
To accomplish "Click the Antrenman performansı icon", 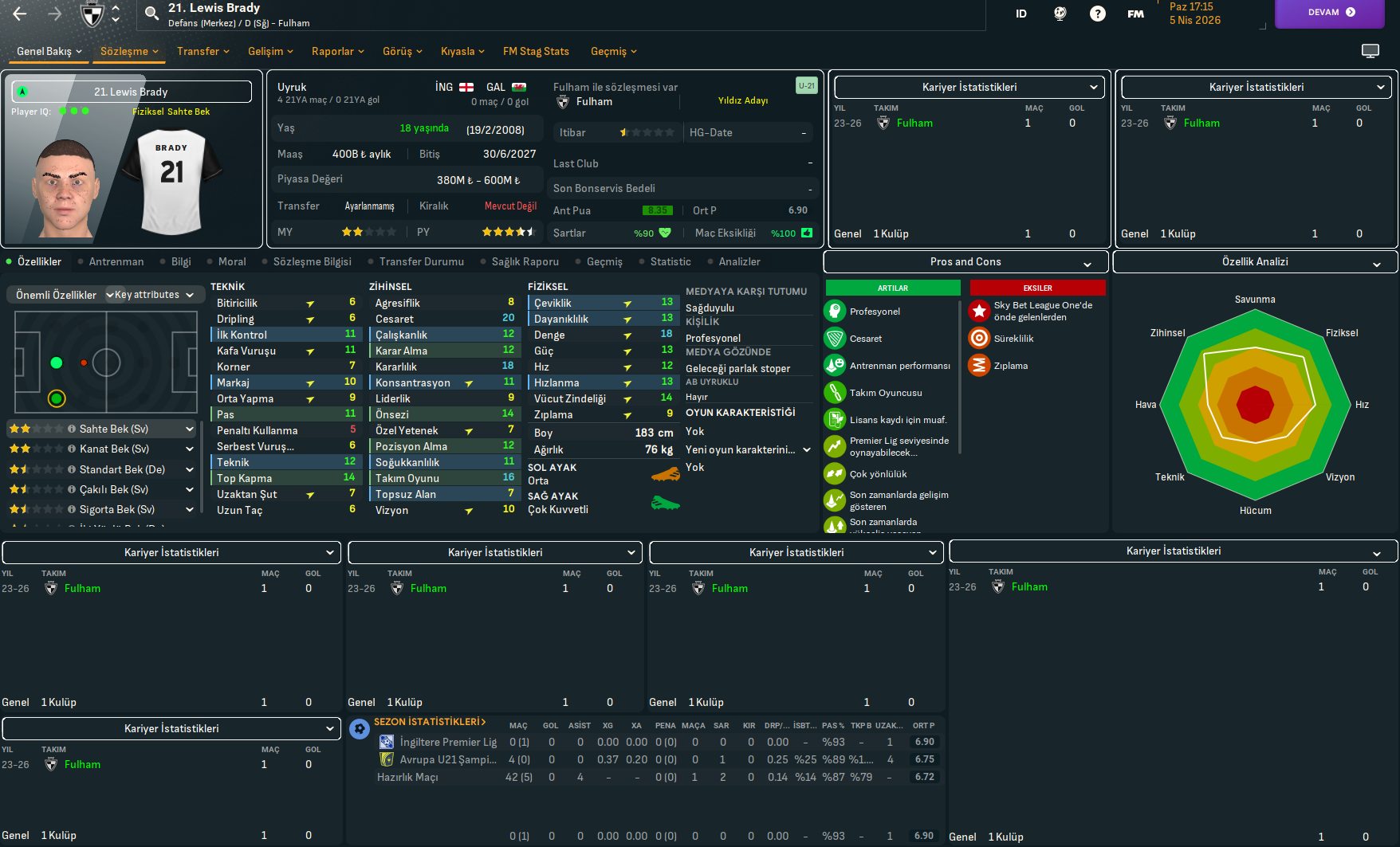I will click(835, 366).
